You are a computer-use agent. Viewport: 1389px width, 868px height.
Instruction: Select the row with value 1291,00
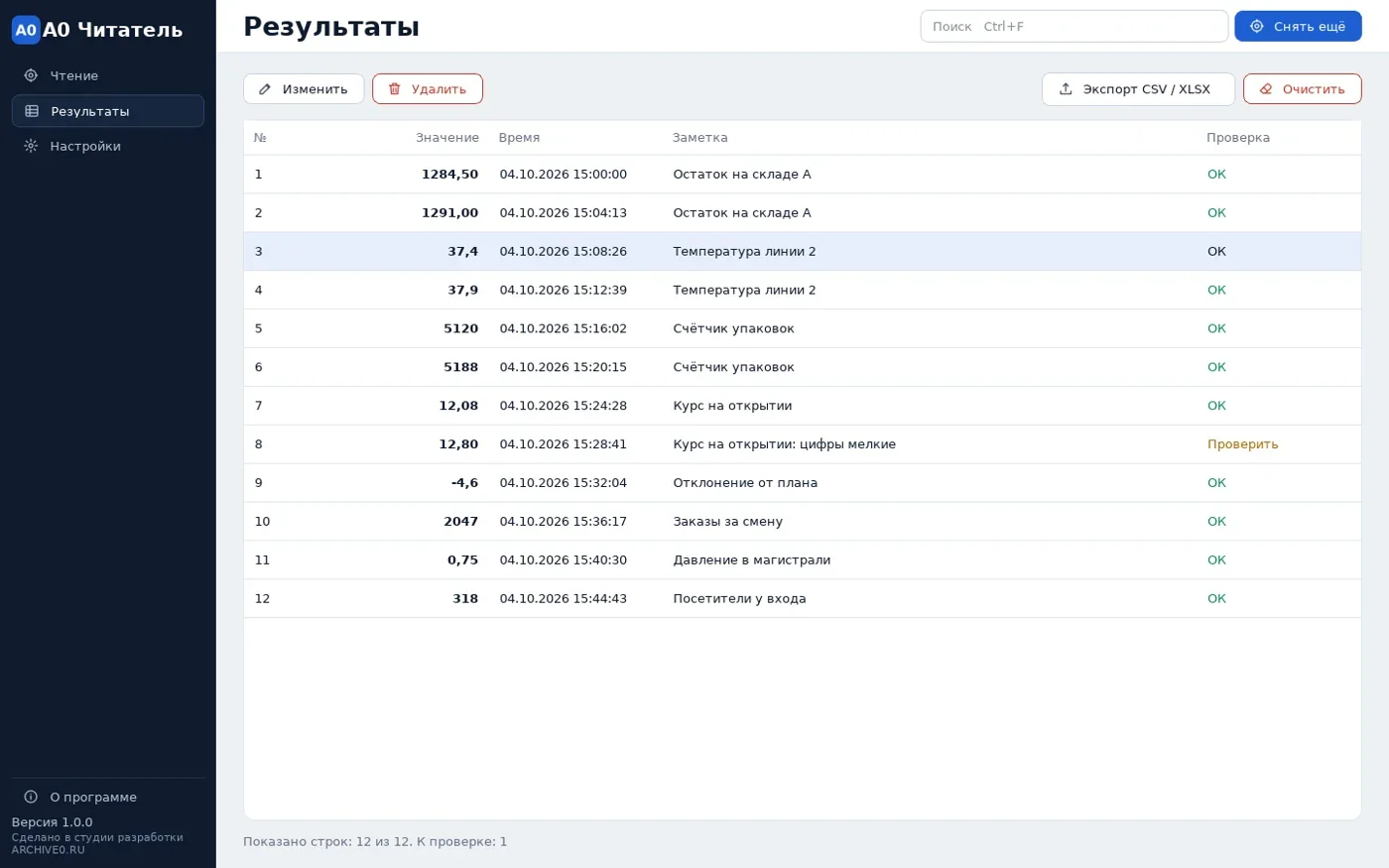802,213
